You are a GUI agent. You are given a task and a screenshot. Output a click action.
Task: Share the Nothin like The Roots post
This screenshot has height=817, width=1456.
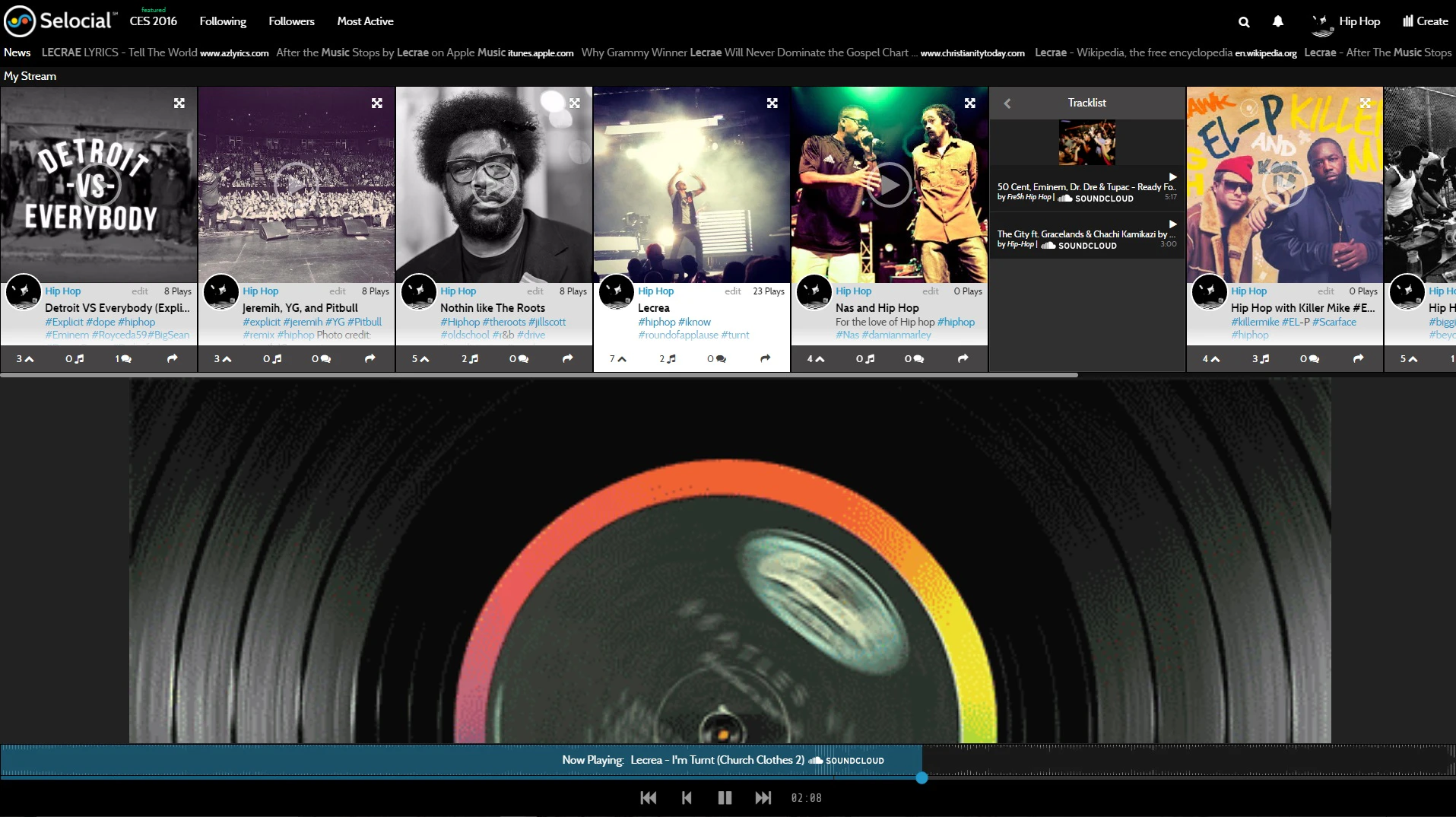568,358
